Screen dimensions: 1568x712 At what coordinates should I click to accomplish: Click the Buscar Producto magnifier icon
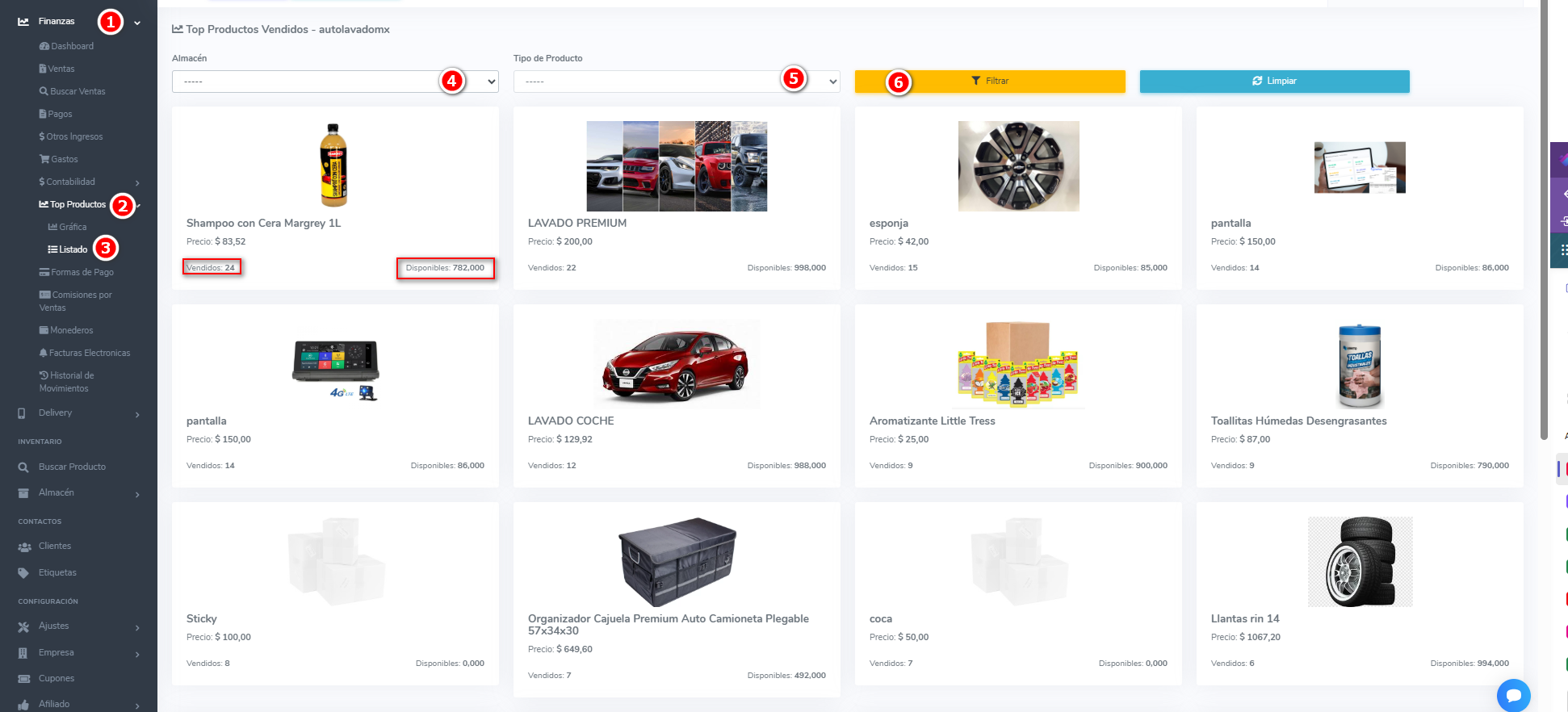click(23, 467)
